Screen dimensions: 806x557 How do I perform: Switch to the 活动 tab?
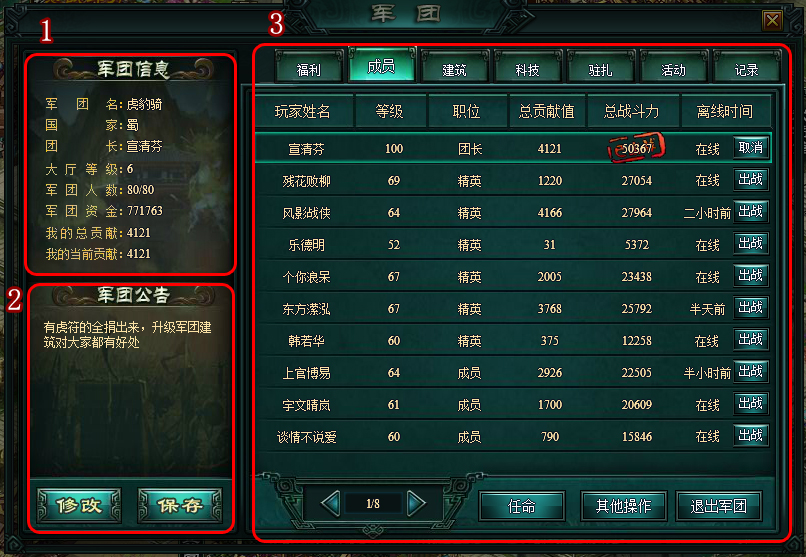tap(673, 68)
